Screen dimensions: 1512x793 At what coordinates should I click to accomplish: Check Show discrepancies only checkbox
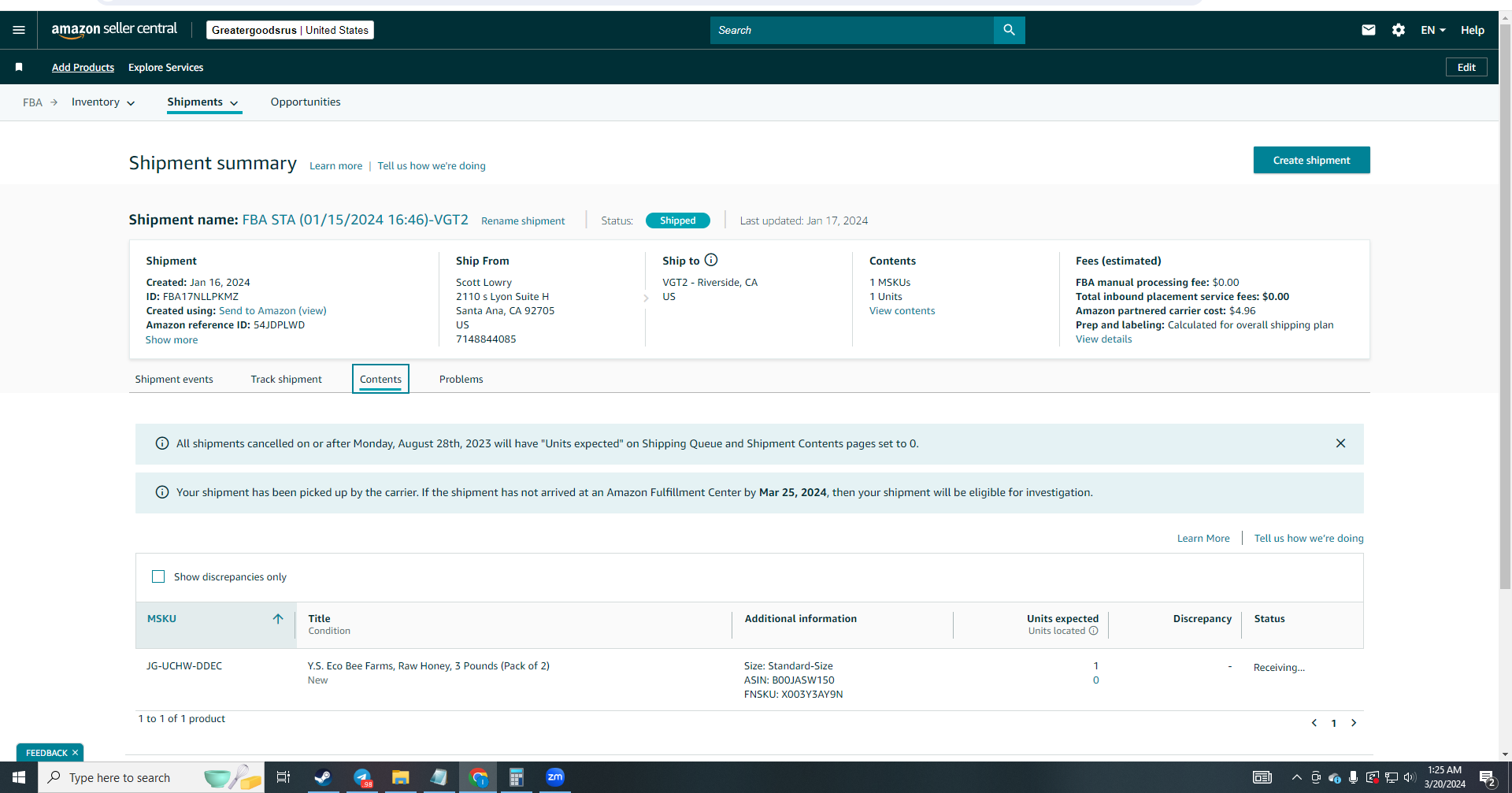point(158,576)
